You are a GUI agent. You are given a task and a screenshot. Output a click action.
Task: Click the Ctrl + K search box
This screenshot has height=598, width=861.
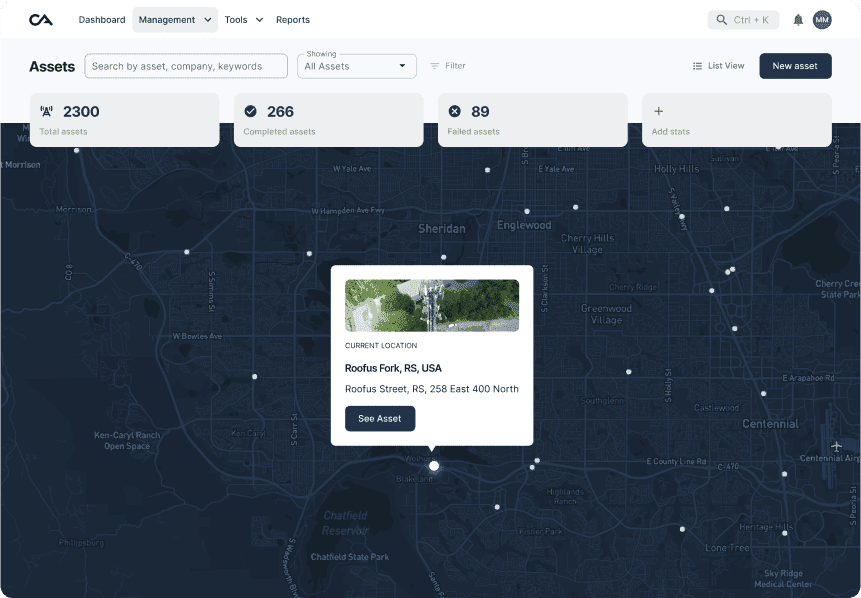(743, 20)
